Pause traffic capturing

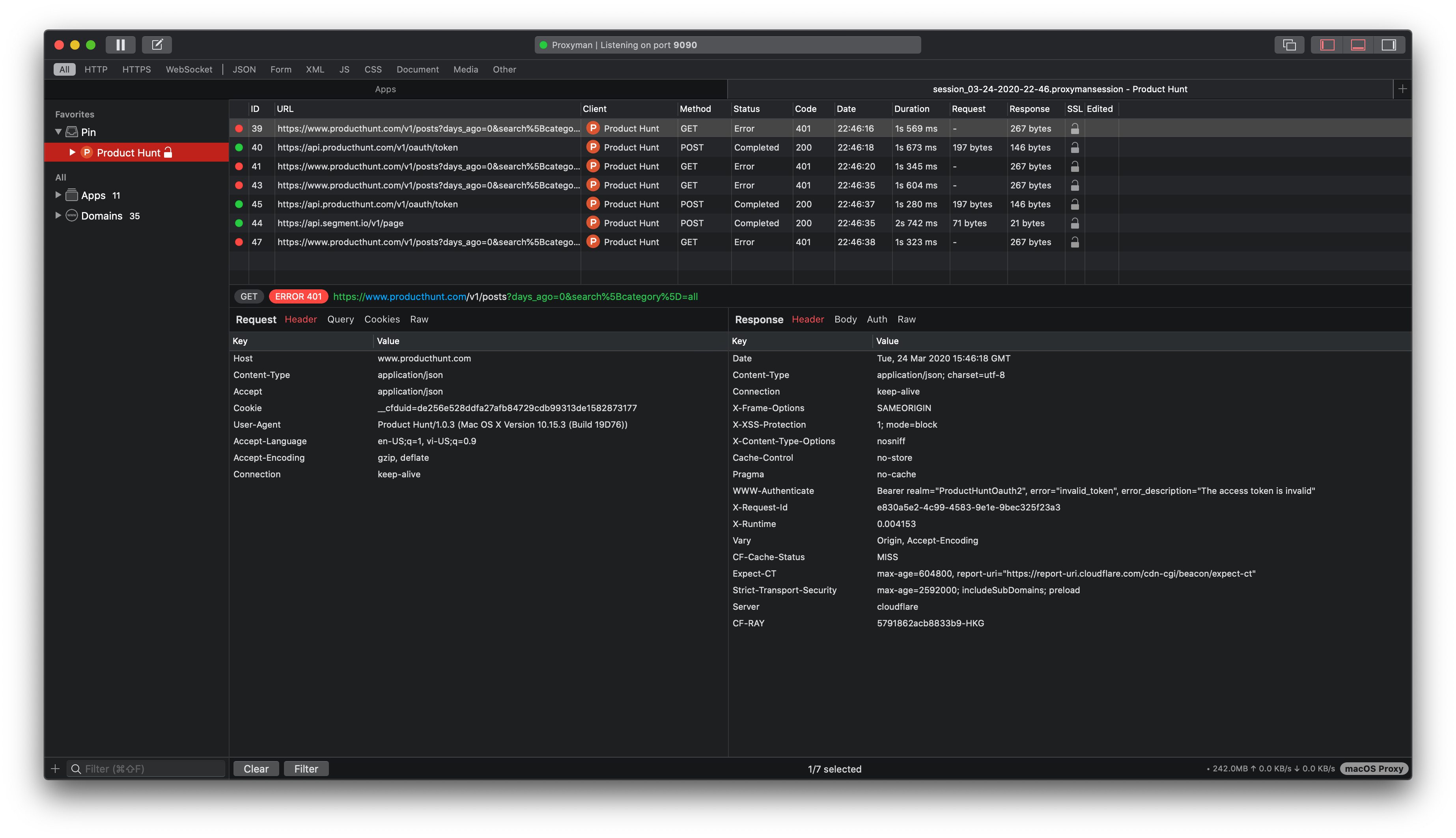coord(120,44)
